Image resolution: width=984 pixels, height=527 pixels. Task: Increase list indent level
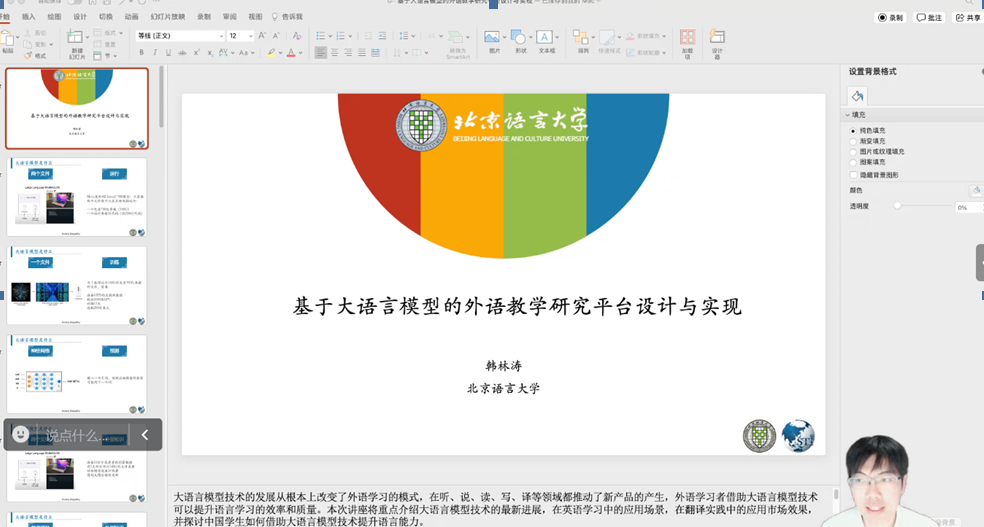tap(382, 36)
